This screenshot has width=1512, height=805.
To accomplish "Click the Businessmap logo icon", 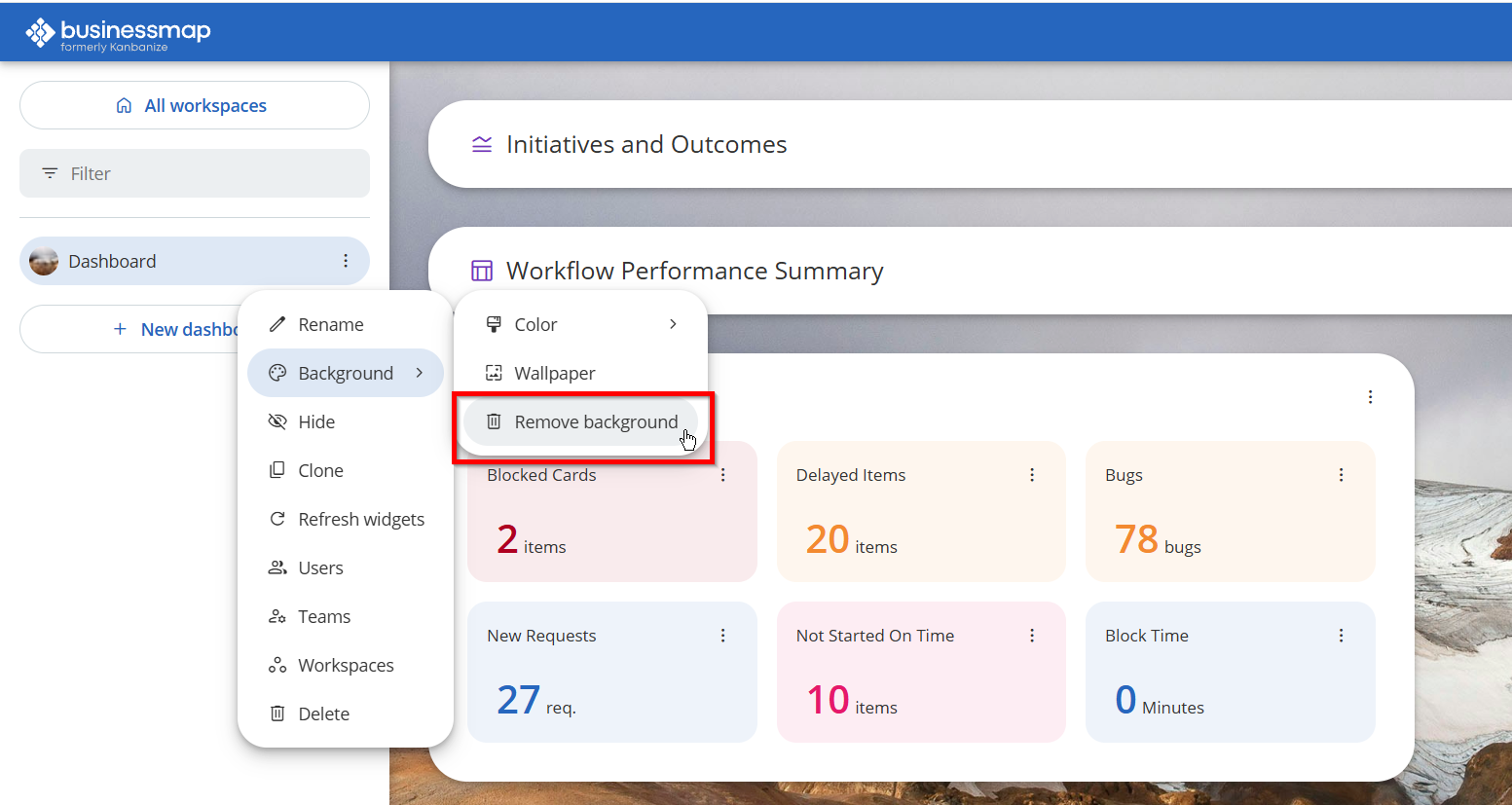I will point(40,32).
